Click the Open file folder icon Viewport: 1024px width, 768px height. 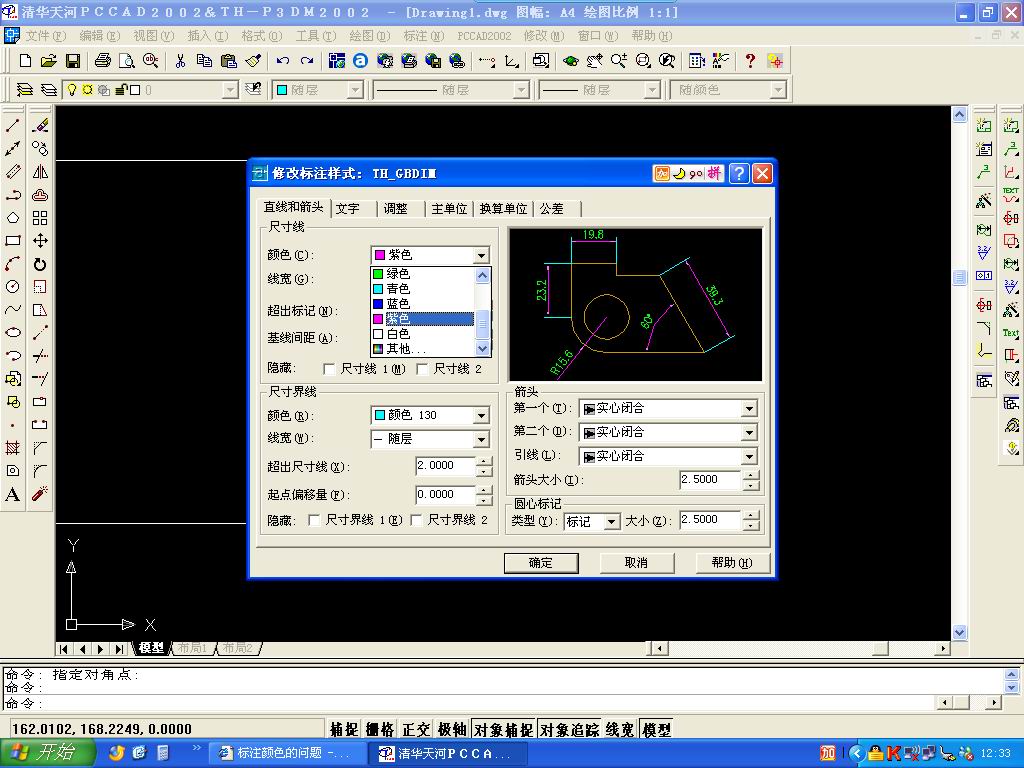click(x=48, y=61)
